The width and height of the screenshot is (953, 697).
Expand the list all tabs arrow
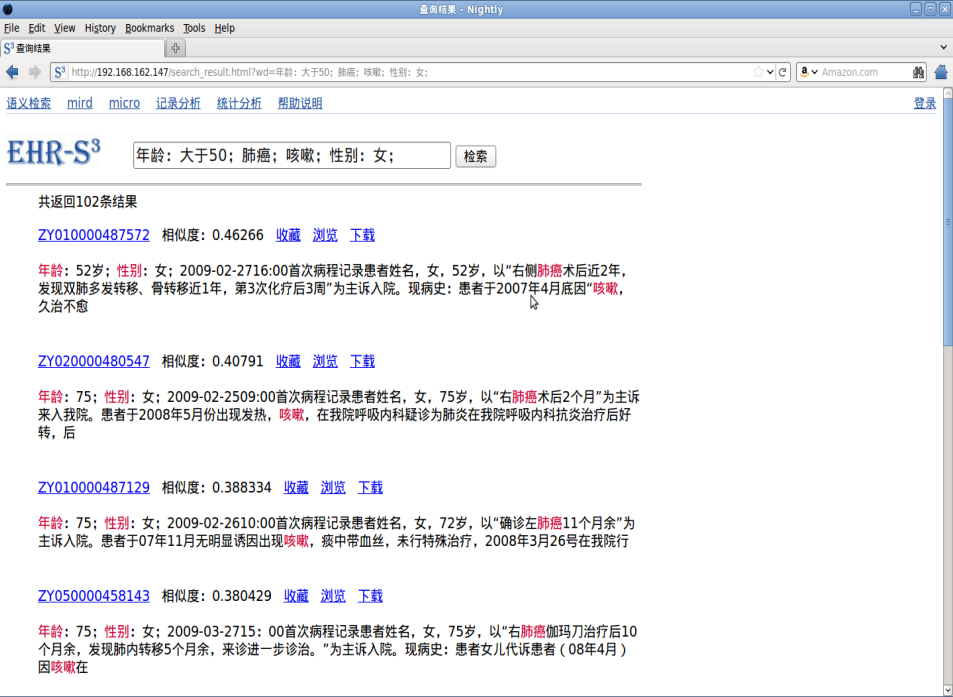[944, 48]
